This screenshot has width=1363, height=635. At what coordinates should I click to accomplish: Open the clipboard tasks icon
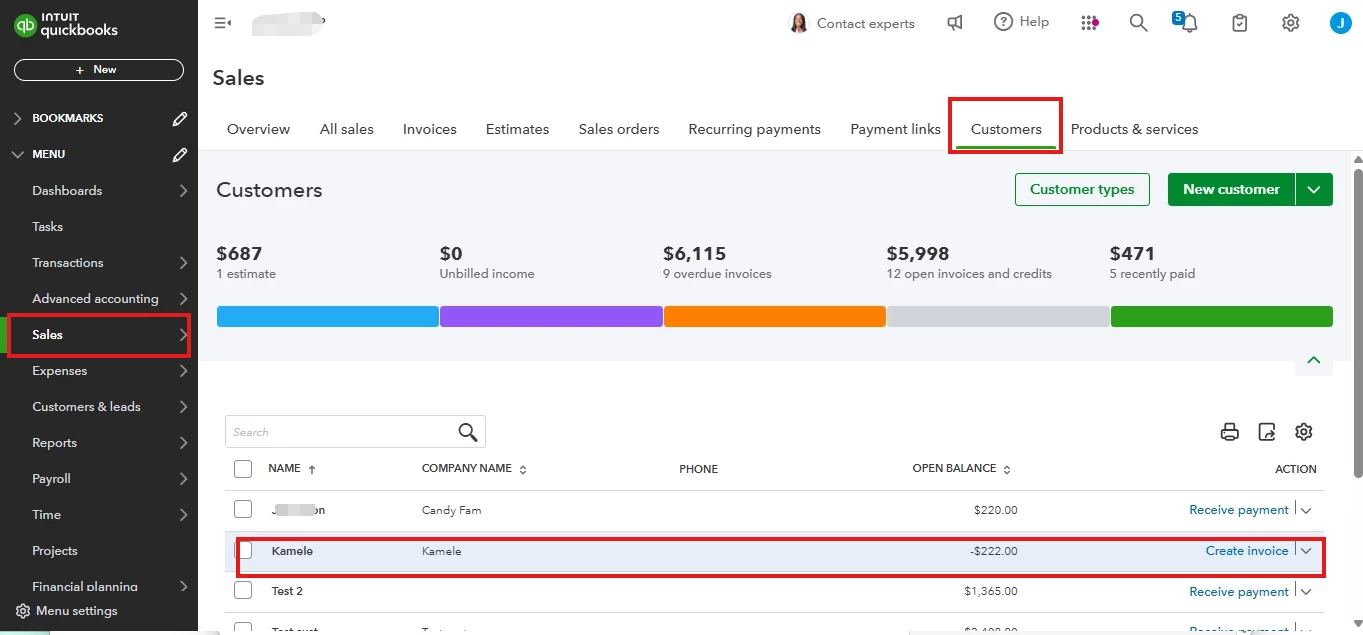1240,23
